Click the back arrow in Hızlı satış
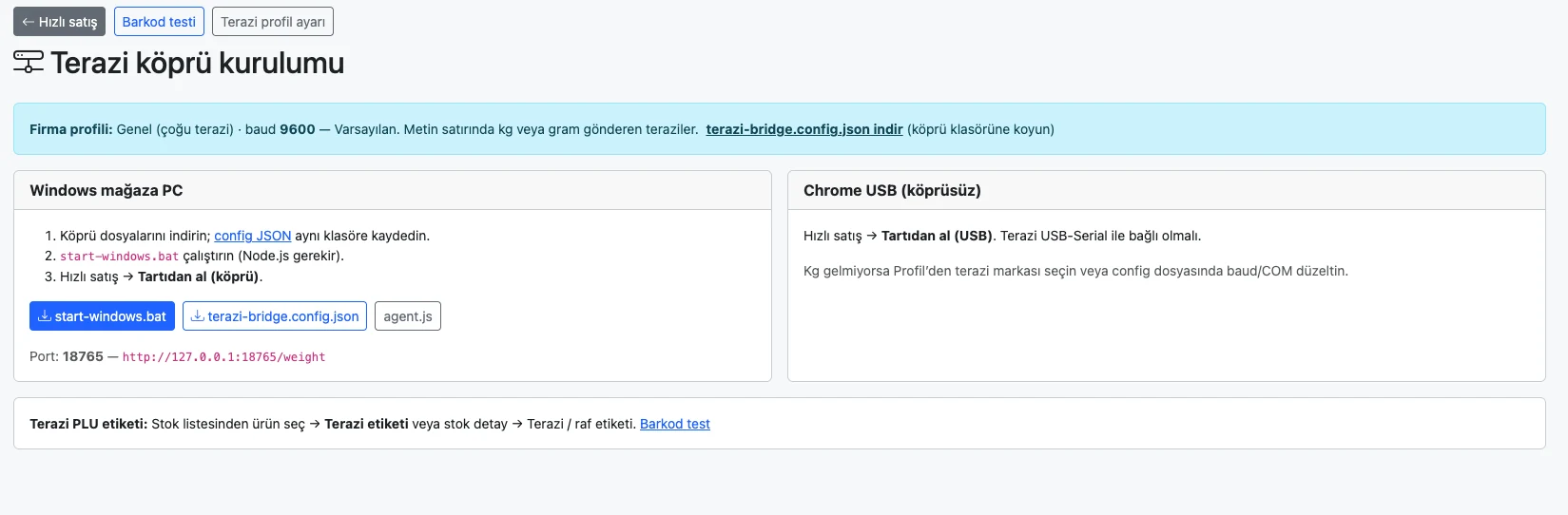Viewport: 1568px width, 515px height. click(x=29, y=22)
